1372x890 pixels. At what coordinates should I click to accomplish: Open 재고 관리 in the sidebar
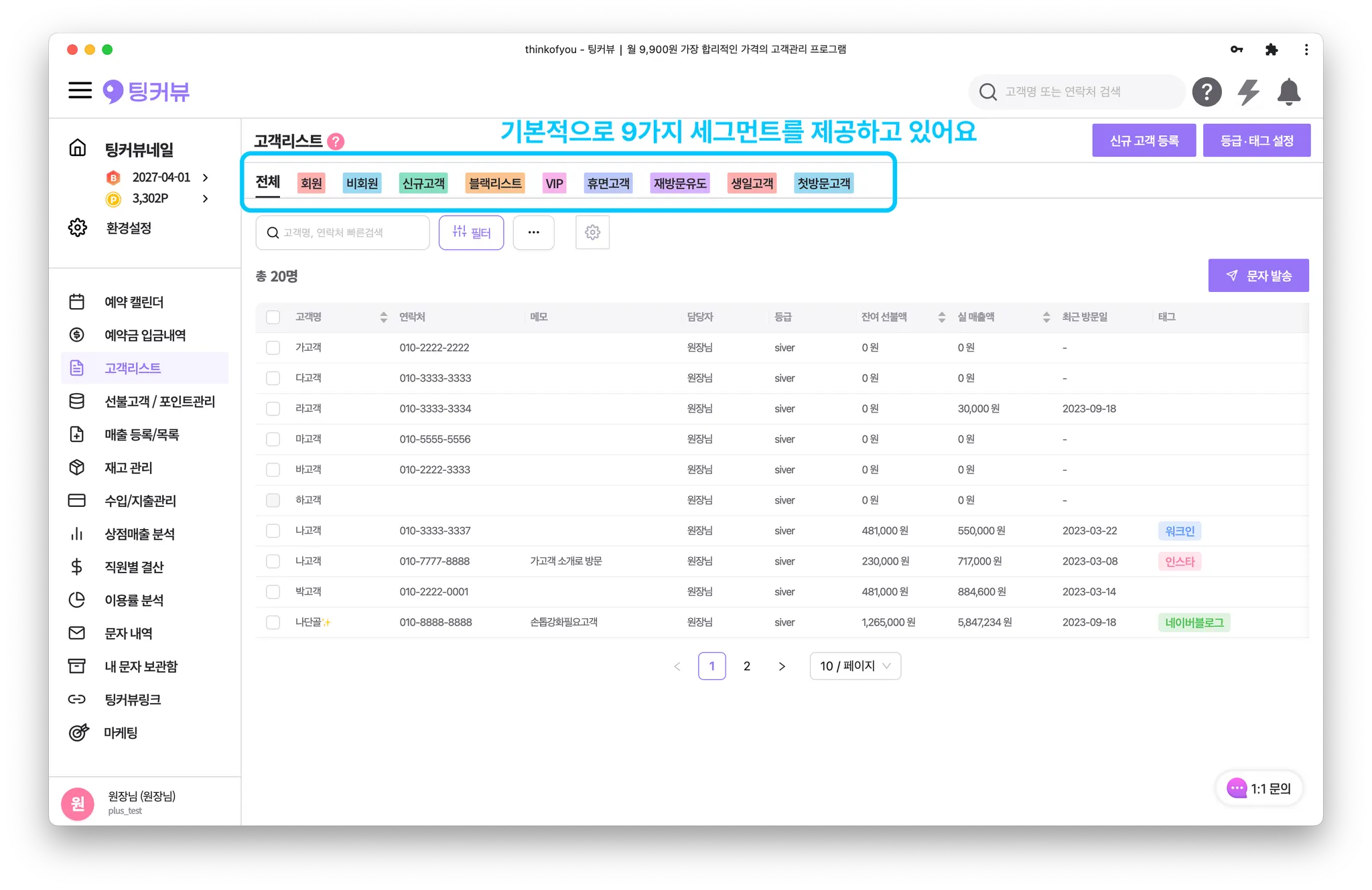128,467
